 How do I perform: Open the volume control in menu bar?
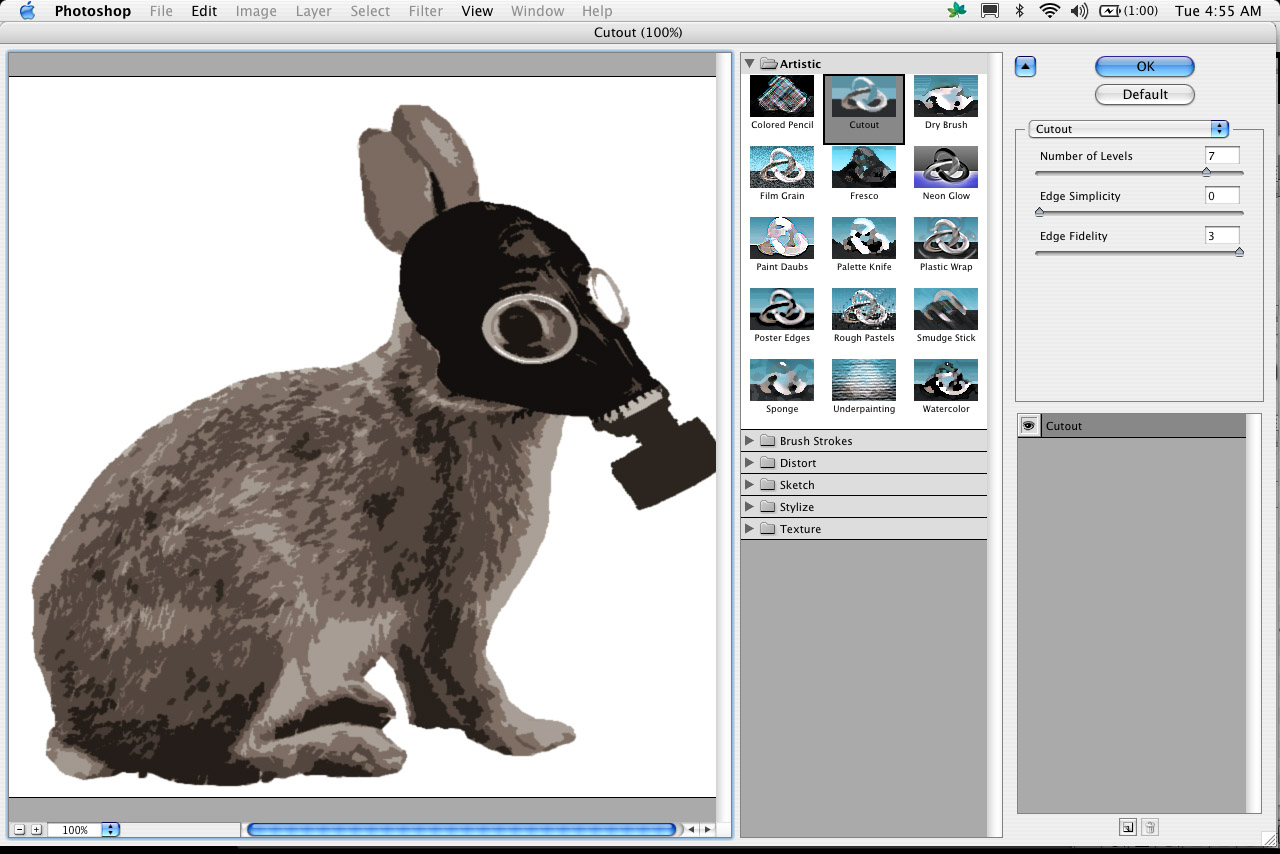pos(1079,11)
